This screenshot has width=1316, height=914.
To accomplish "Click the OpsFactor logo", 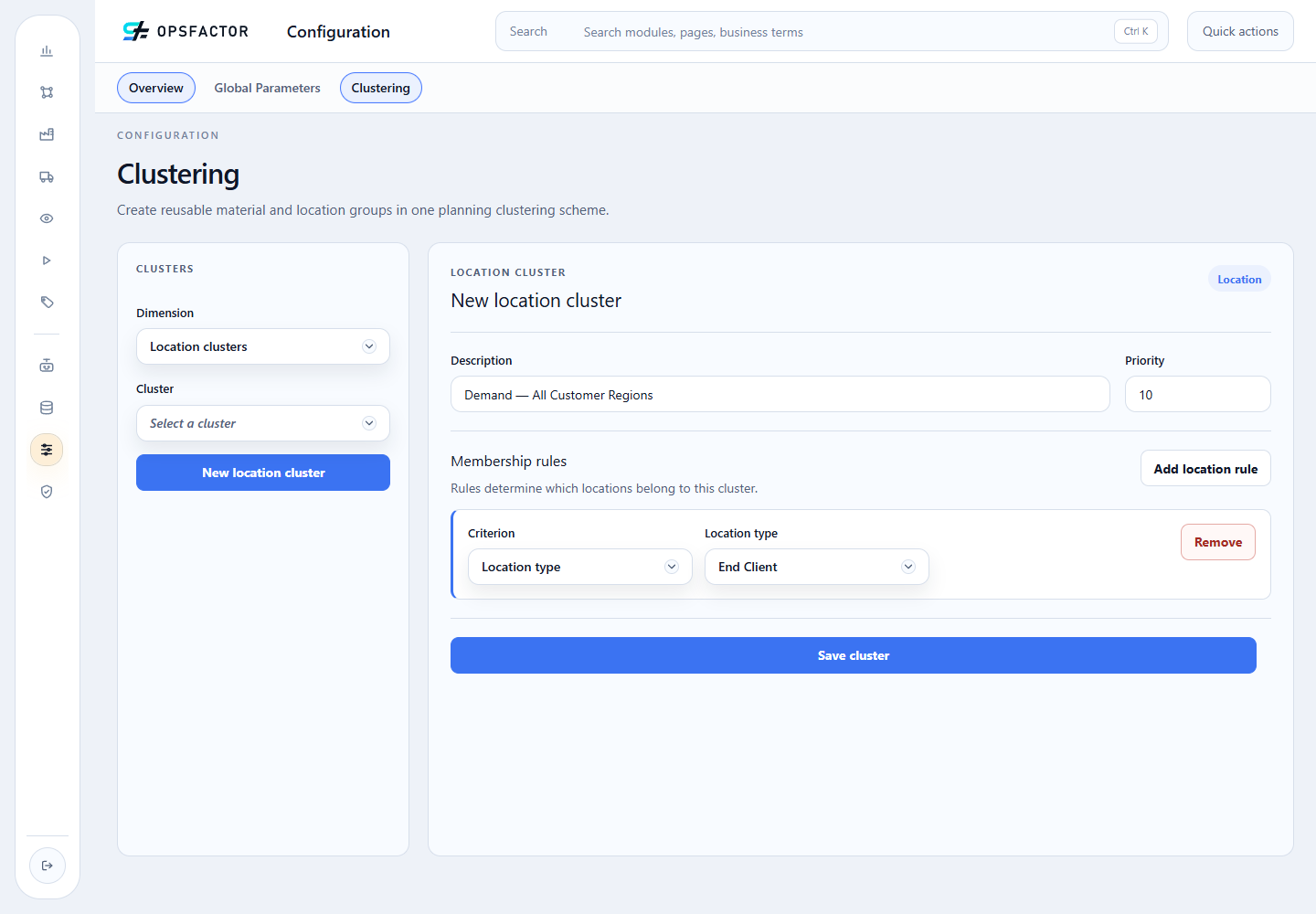I will [x=186, y=31].
